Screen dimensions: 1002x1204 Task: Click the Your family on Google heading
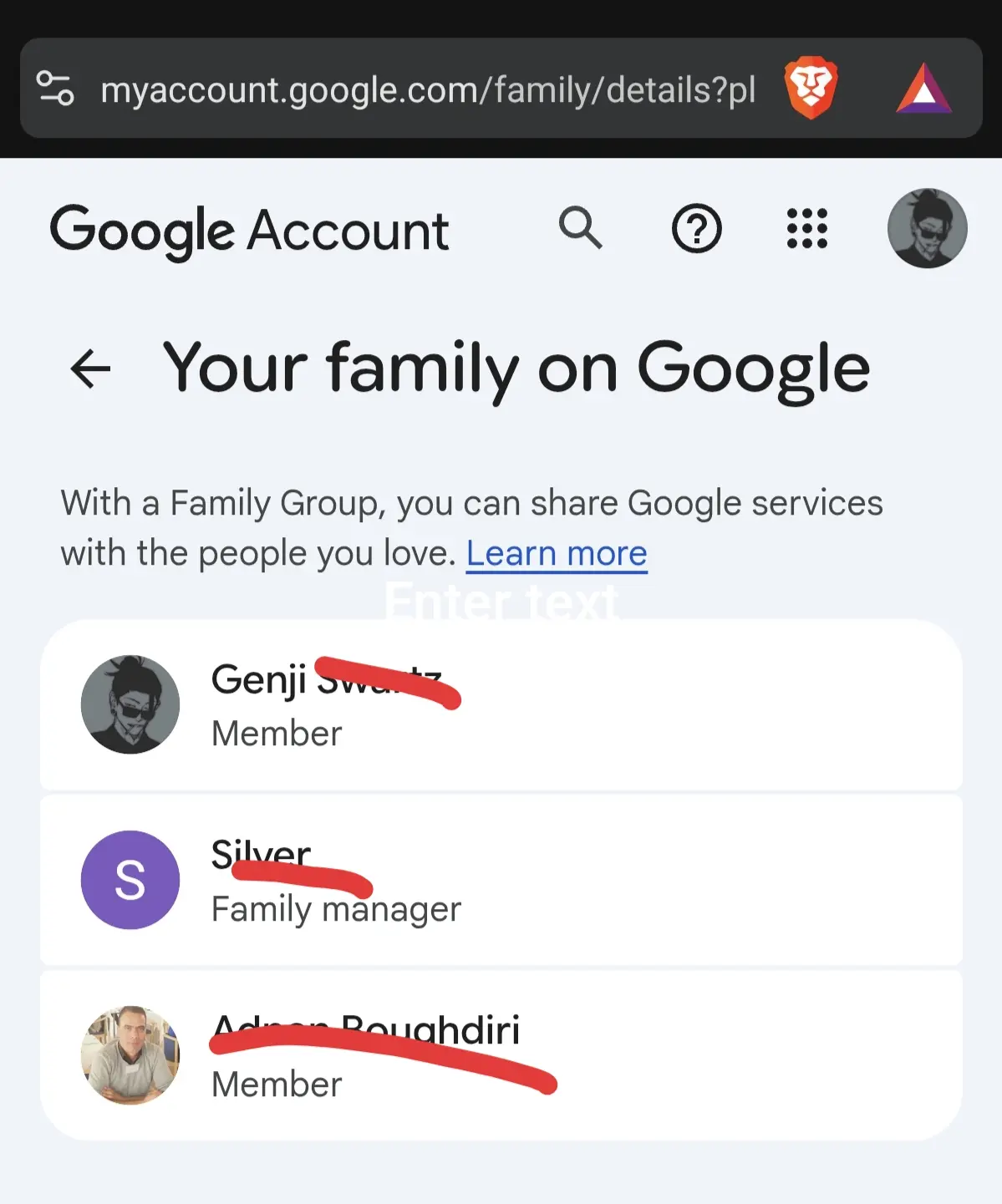tap(516, 368)
